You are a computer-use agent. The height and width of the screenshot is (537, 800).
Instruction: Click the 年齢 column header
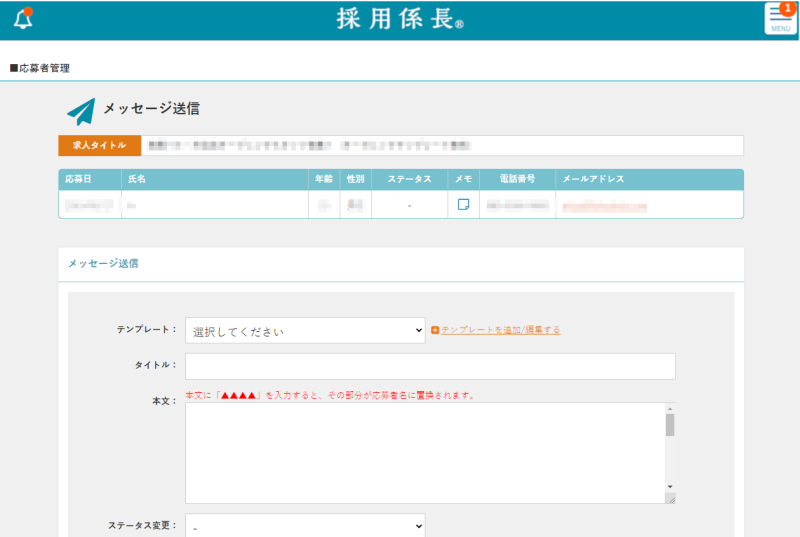point(324,179)
